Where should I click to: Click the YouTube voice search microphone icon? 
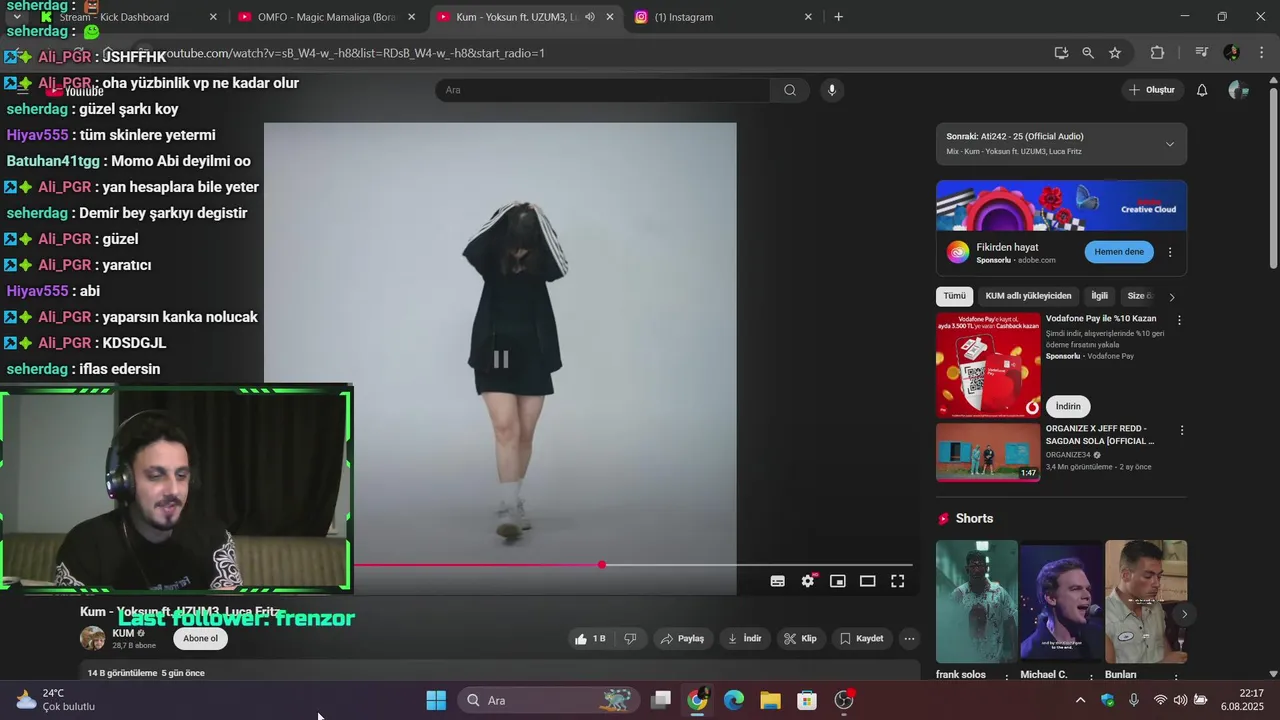(831, 90)
